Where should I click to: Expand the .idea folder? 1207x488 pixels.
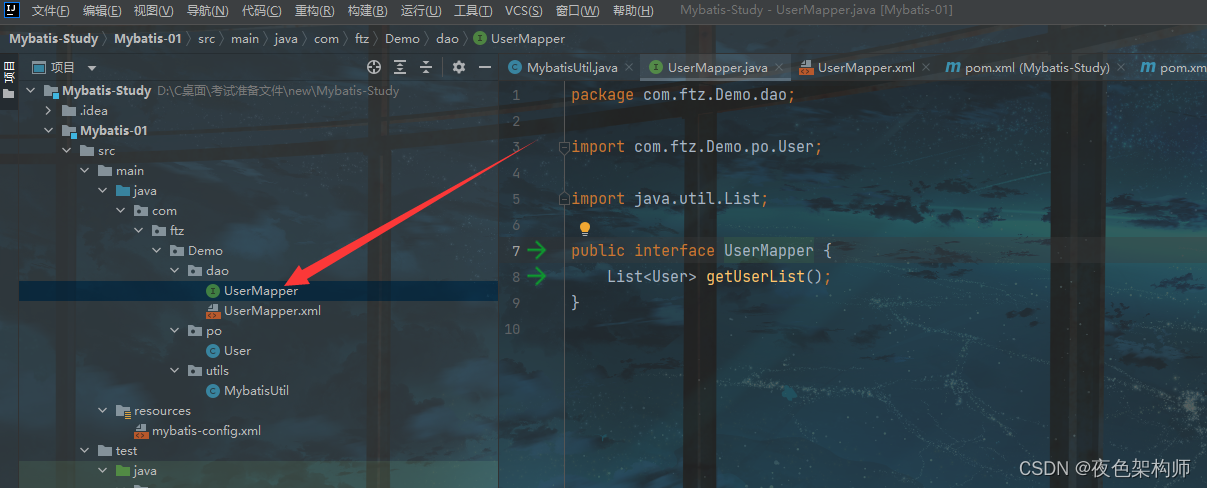(x=48, y=110)
